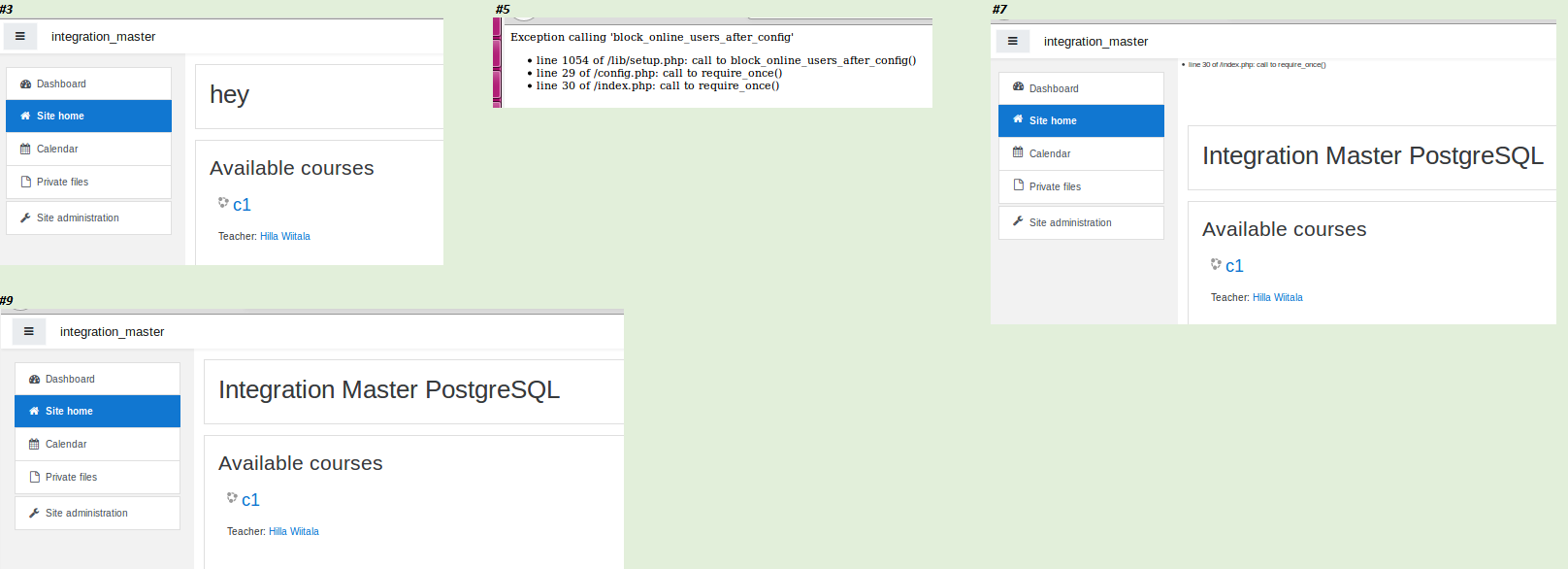Toggle hamburger menu in screenshot #7
1568x569 pixels.
[1013, 41]
